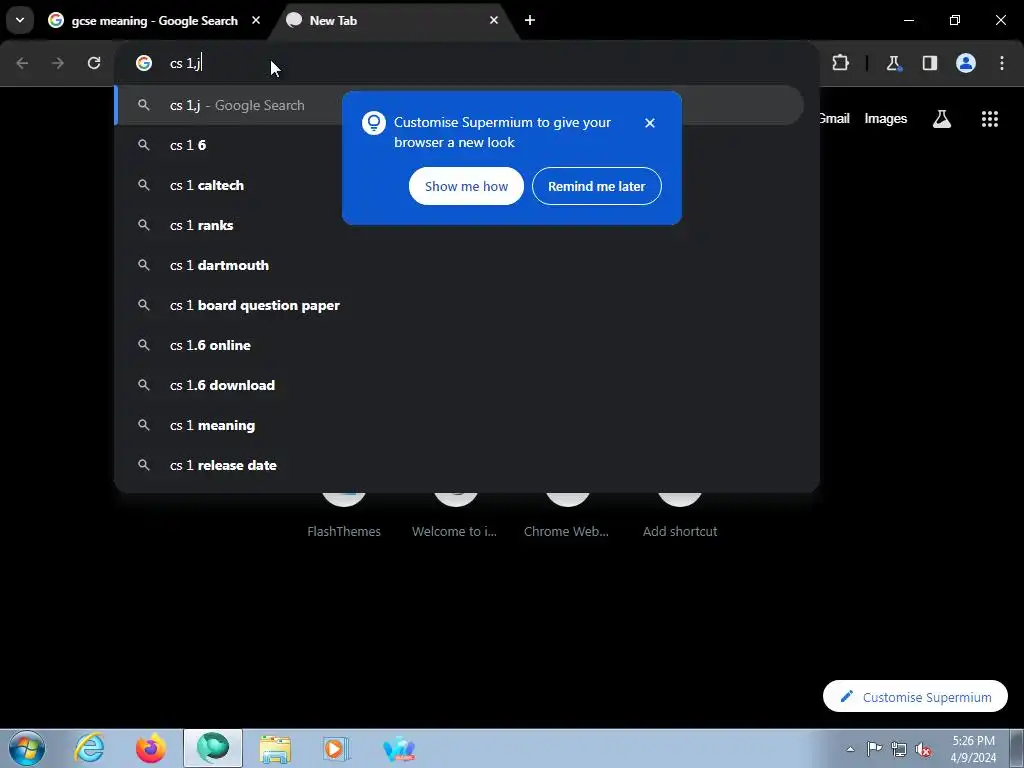Choose the 'cs 1 caltech' suggestion
The image size is (1024, 768).
pyautogui.click(x=459, y=185)
